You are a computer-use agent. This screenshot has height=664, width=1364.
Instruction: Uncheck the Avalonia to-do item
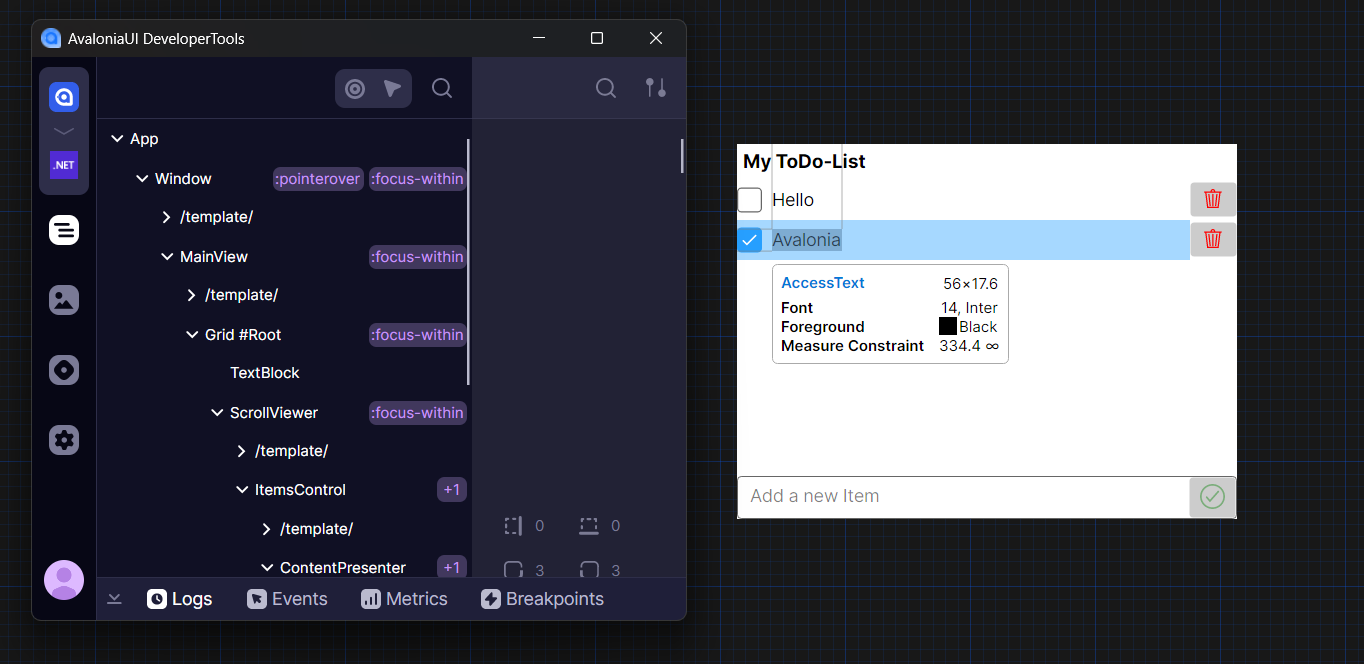click(750, 239)
